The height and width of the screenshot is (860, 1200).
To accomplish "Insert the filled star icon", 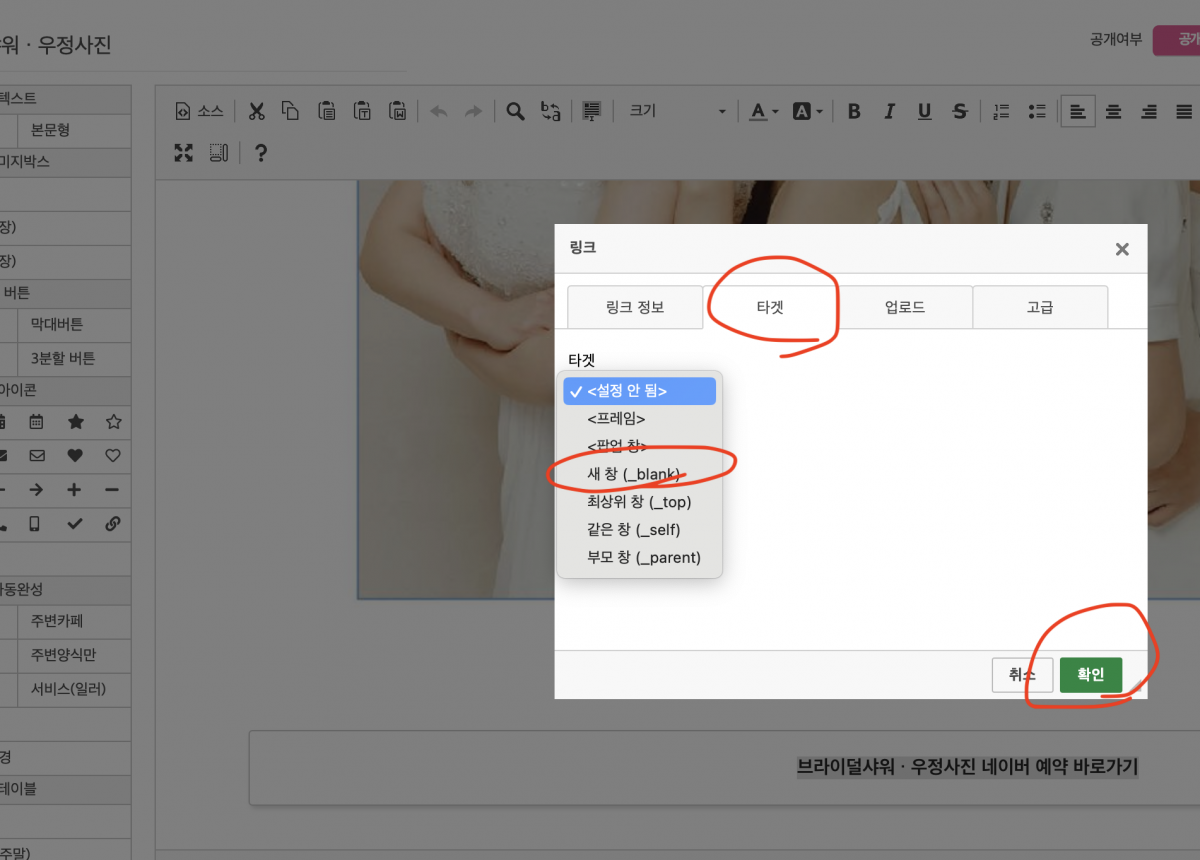I will tap(75, 422).
